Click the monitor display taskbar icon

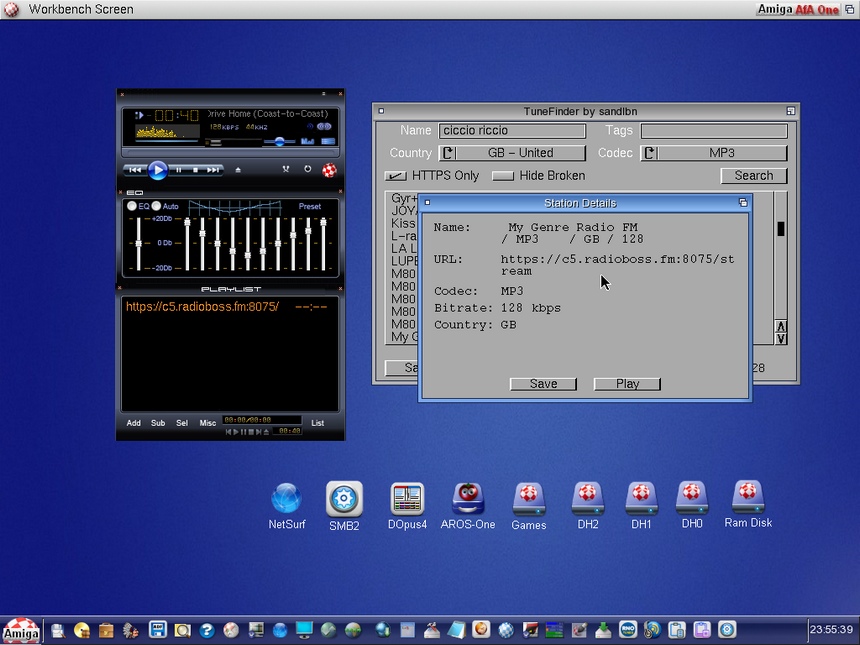coord(304,630)
